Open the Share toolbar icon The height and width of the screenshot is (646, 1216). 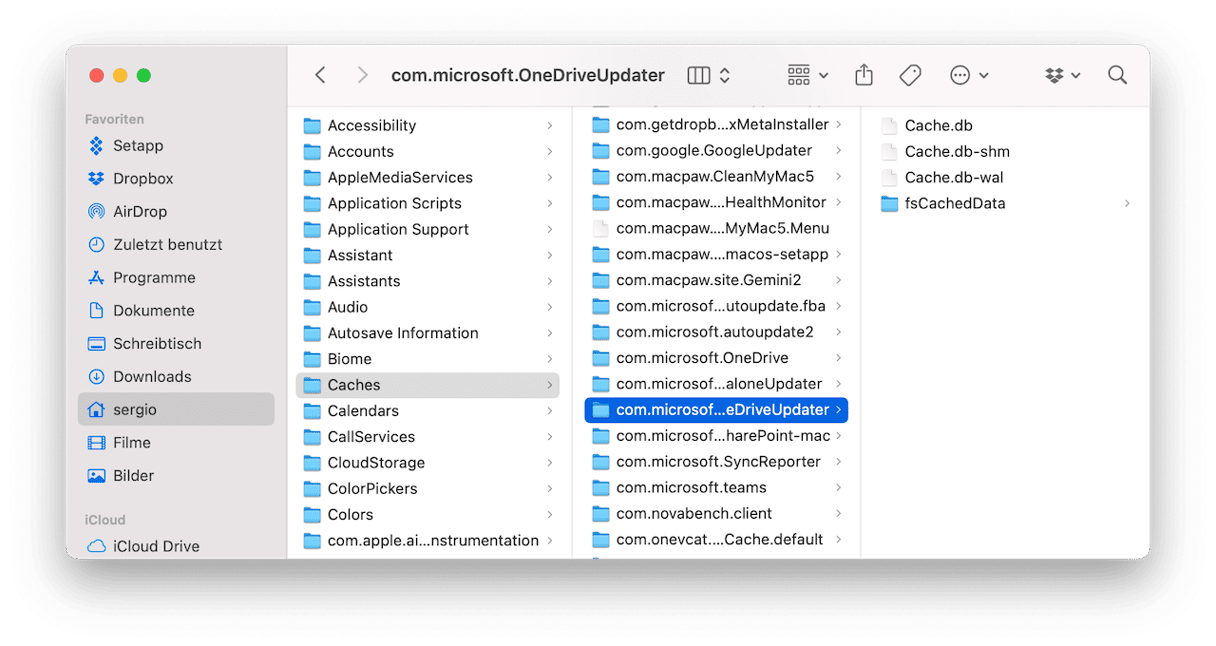coord(864,76)
